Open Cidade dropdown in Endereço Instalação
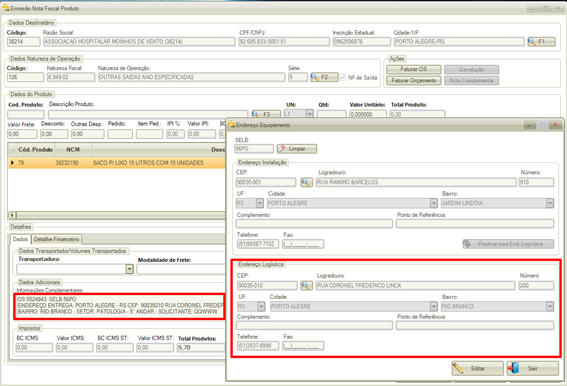 tap(434, 203)
